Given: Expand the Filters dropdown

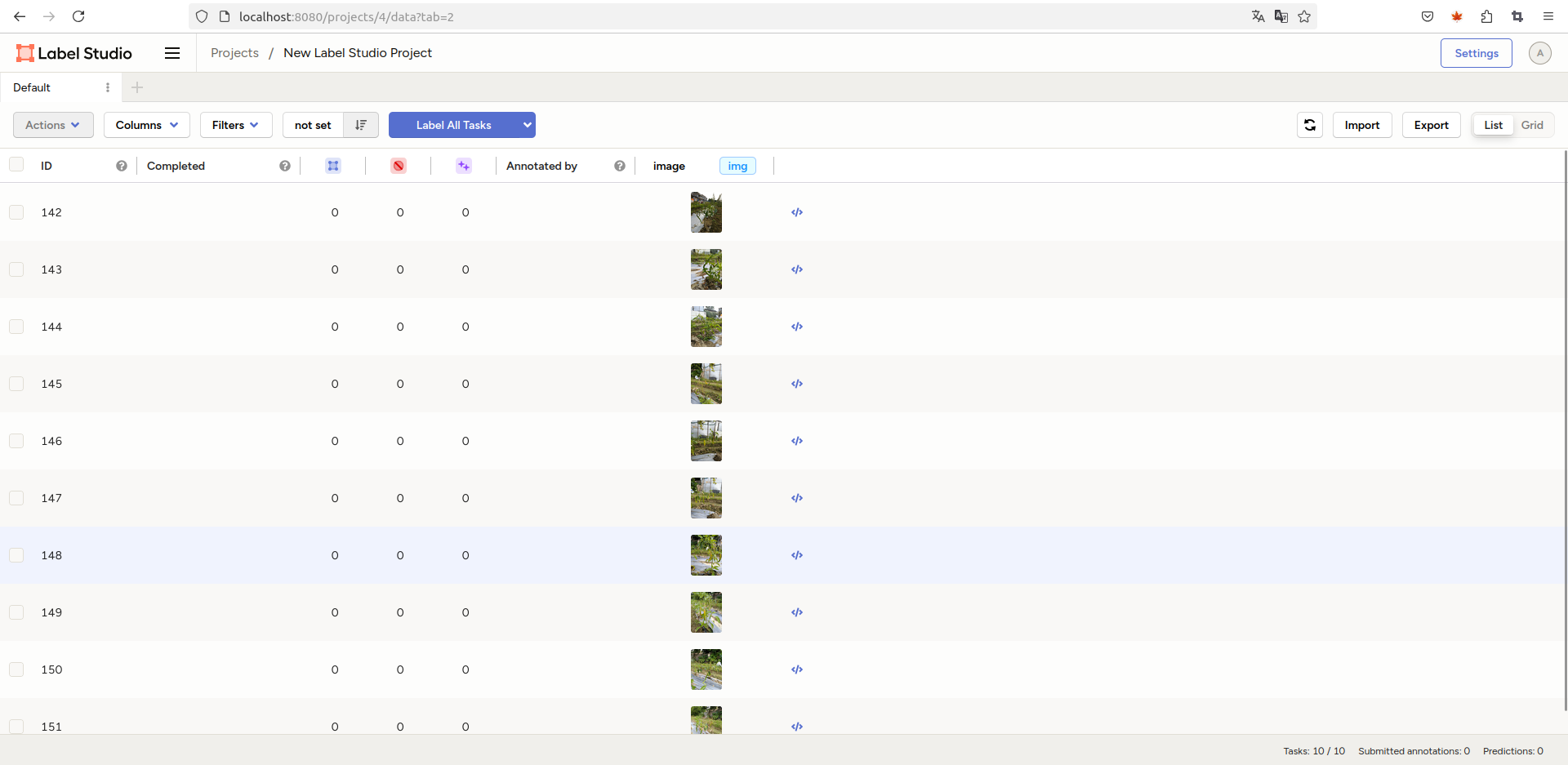Looking at the screenshot, I should (235, 125).
